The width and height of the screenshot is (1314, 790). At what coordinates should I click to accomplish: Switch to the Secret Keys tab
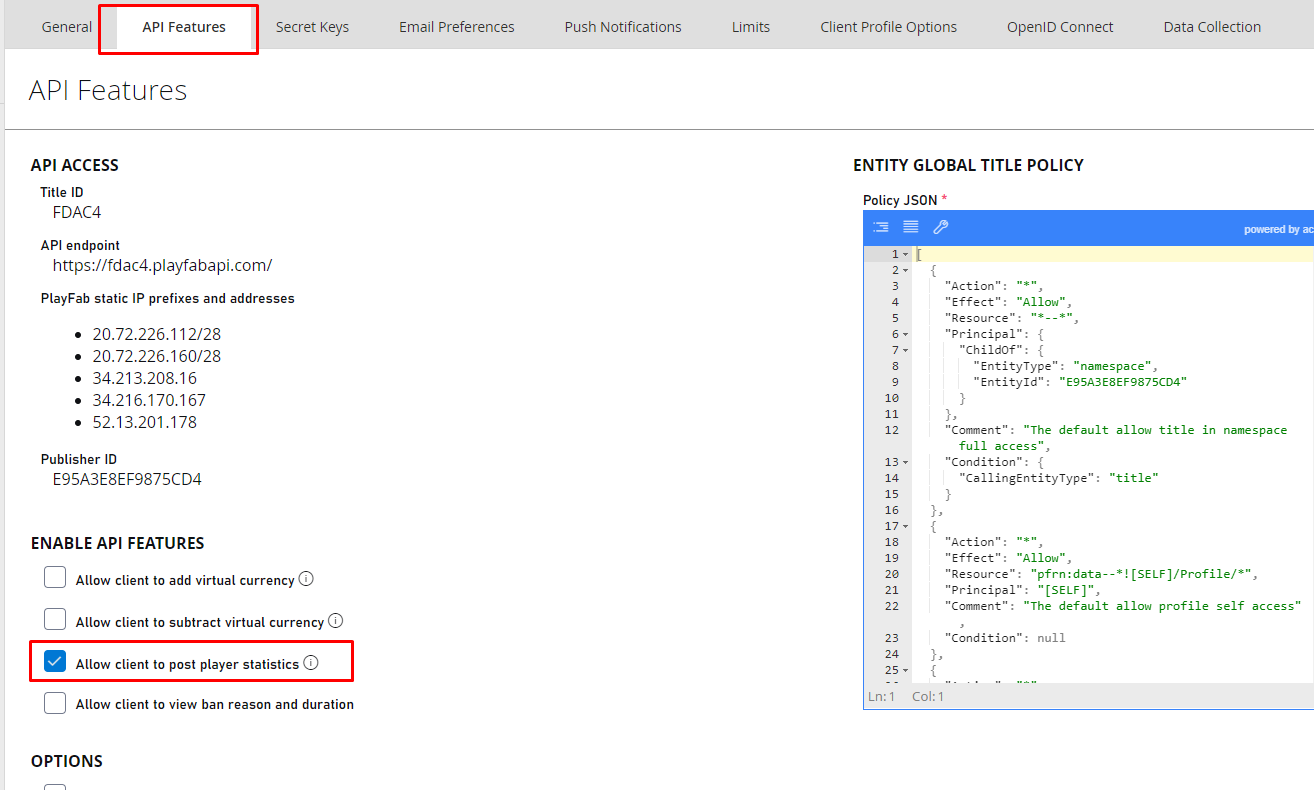point(312,27)
